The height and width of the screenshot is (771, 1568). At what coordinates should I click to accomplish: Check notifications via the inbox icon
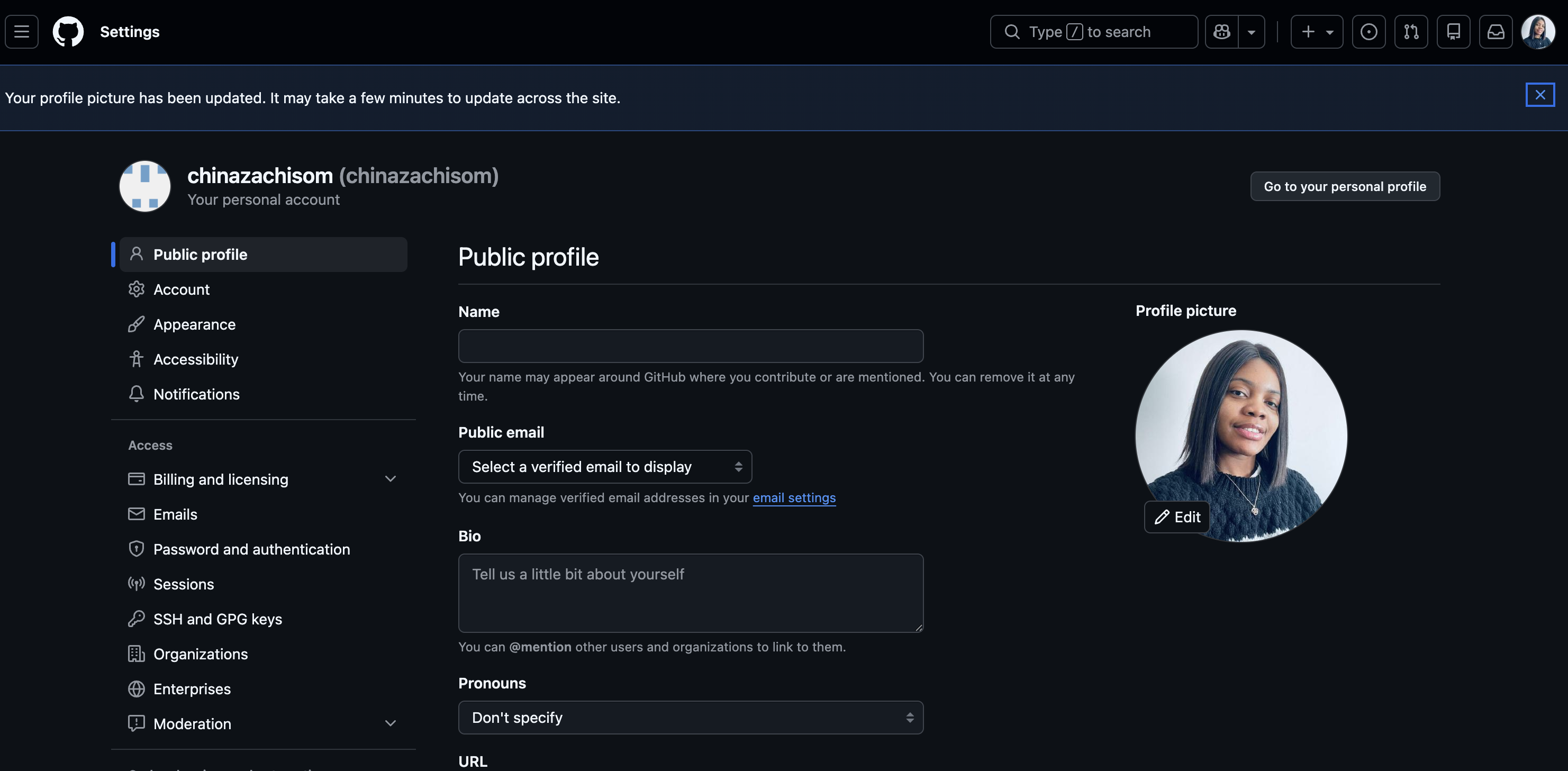coord(1496,31)
